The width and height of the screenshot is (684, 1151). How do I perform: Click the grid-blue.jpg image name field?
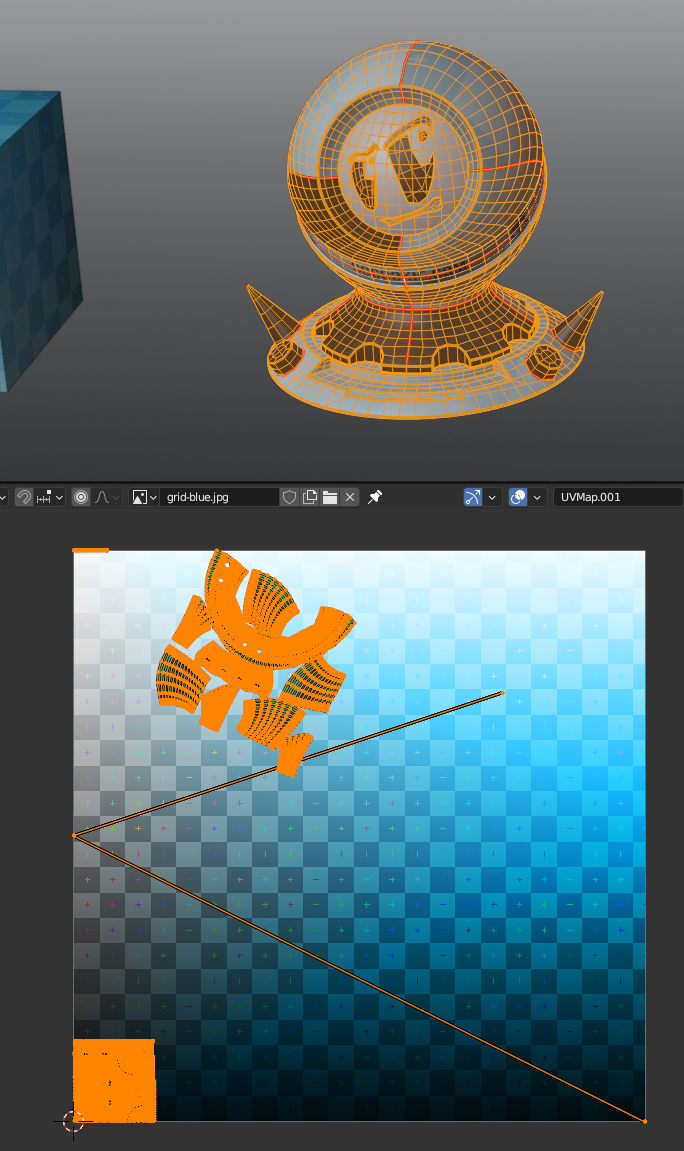coord(219,497)
